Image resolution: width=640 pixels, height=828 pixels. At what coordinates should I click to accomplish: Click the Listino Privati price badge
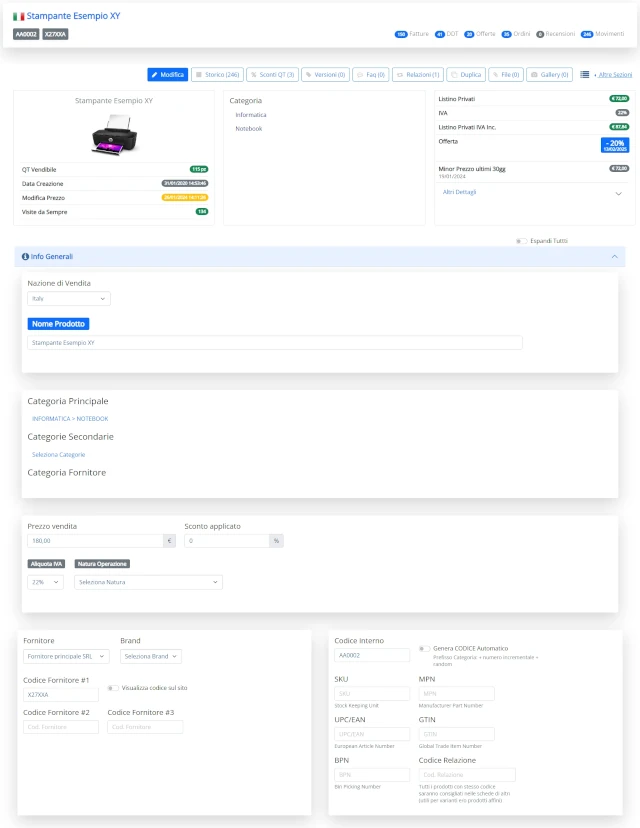(619, 99)
